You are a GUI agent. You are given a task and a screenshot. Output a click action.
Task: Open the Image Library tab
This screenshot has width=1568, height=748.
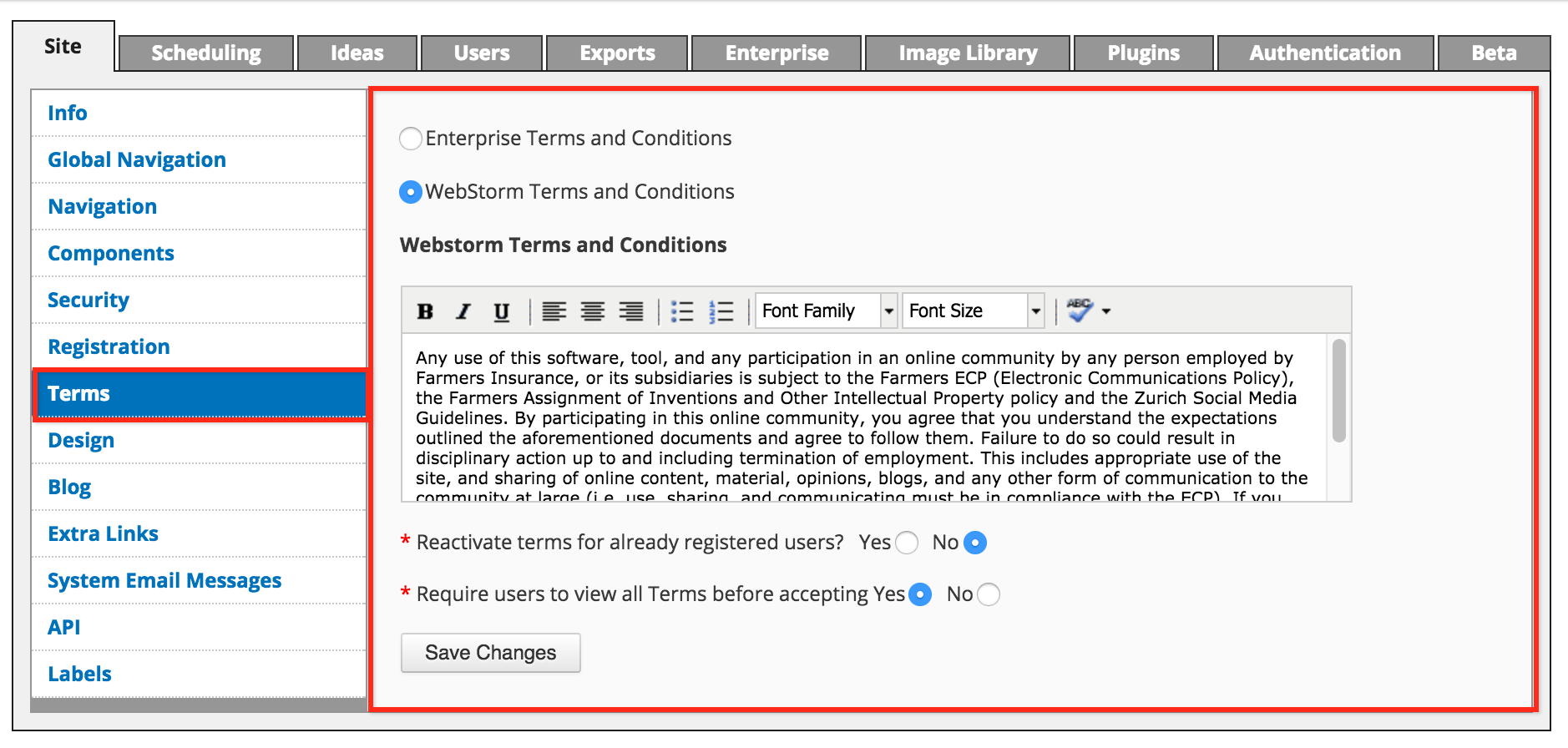pyautogui.click(x=968, y=53)
